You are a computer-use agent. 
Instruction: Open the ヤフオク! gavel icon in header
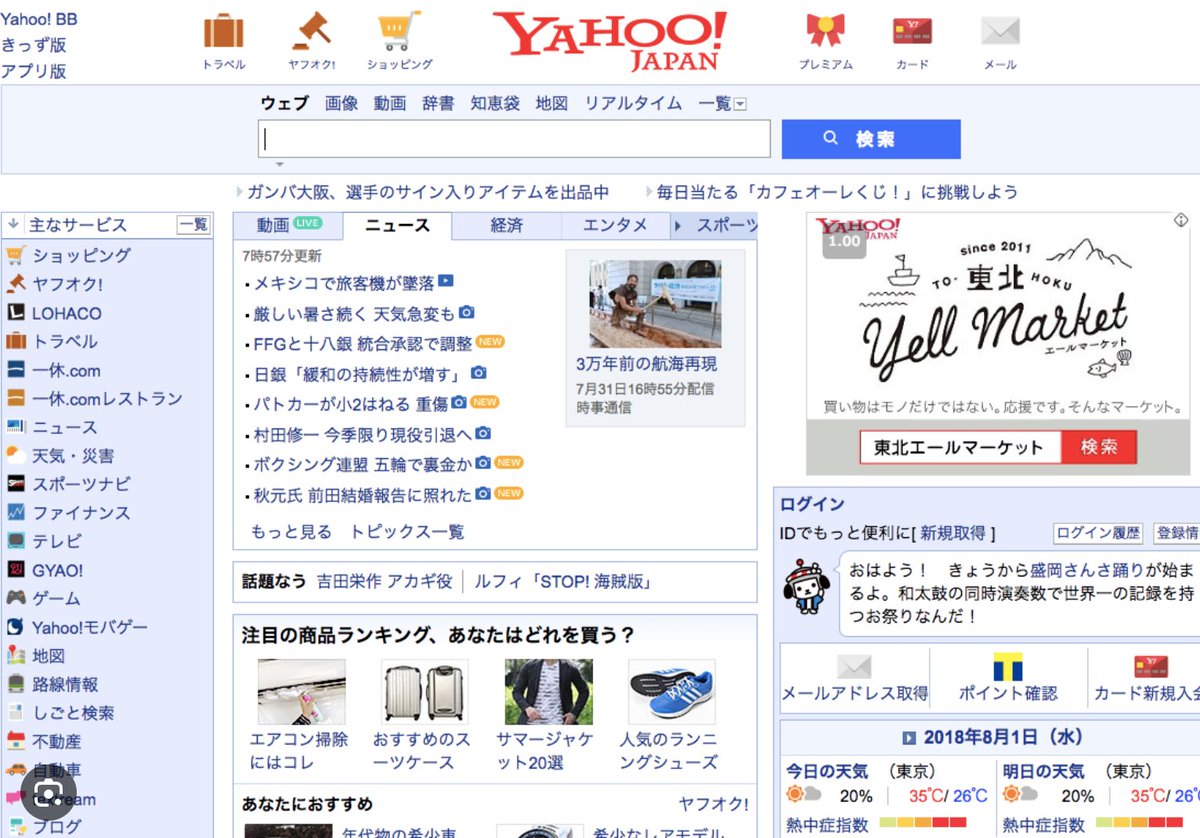pyautogui.click(x=311, y=31)
